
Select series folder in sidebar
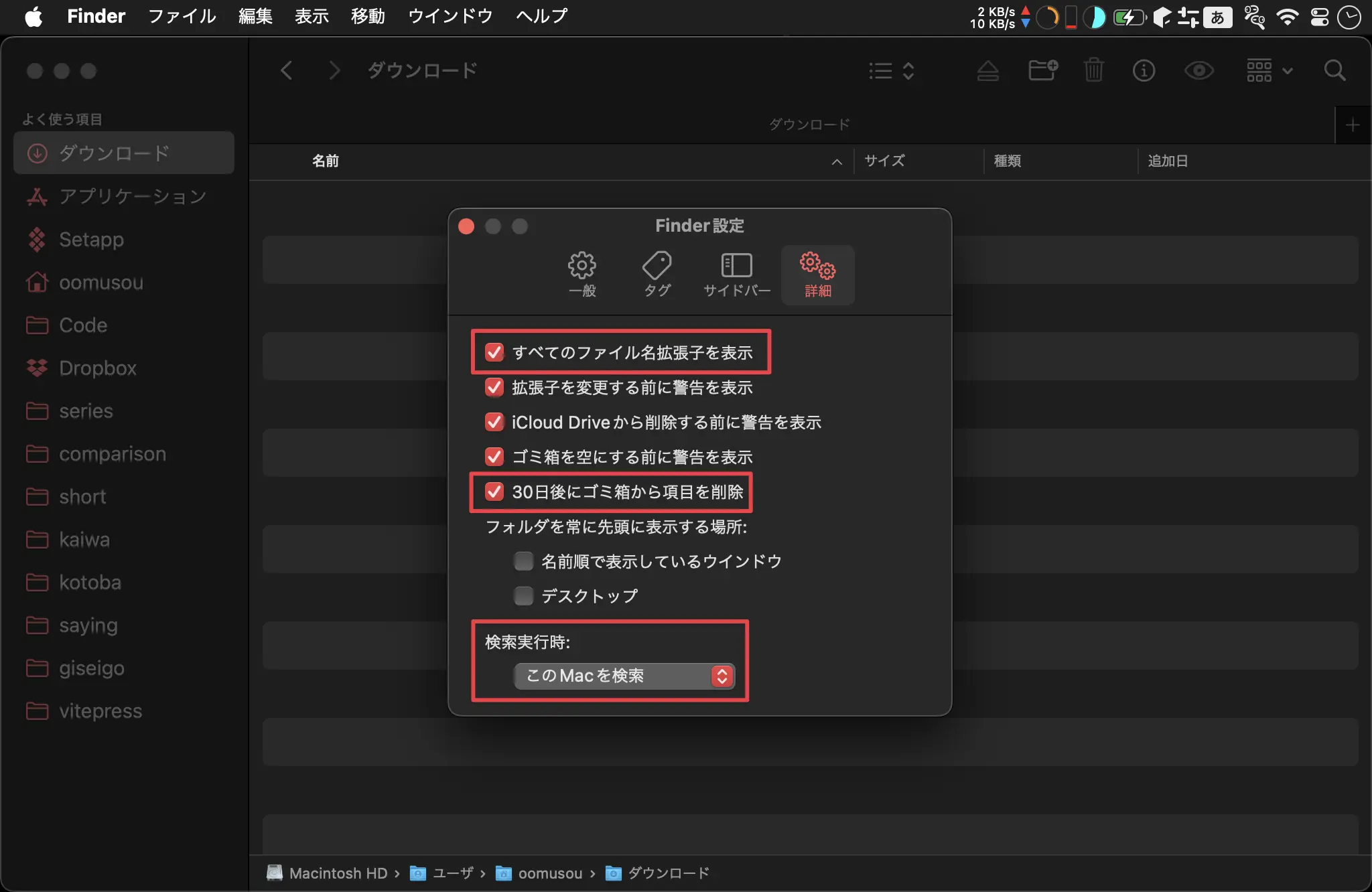[x=124, y=411]
